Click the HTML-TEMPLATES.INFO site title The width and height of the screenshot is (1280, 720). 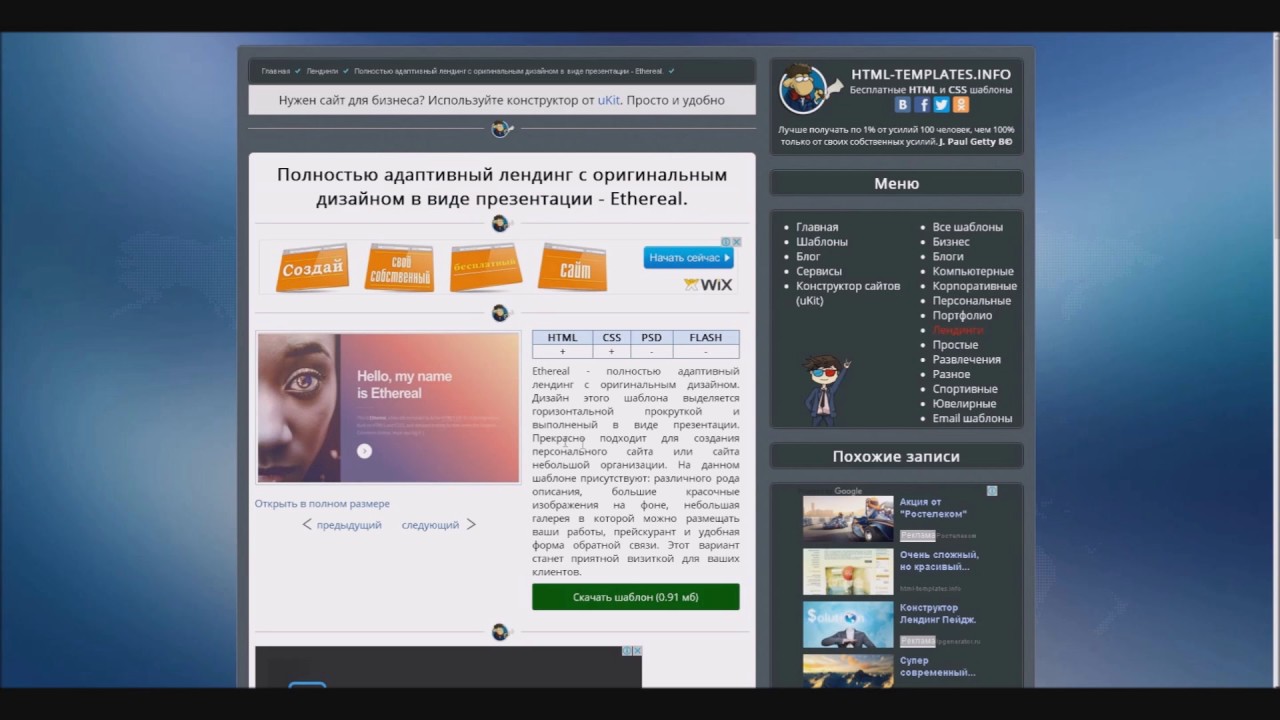tap(931, 74)
